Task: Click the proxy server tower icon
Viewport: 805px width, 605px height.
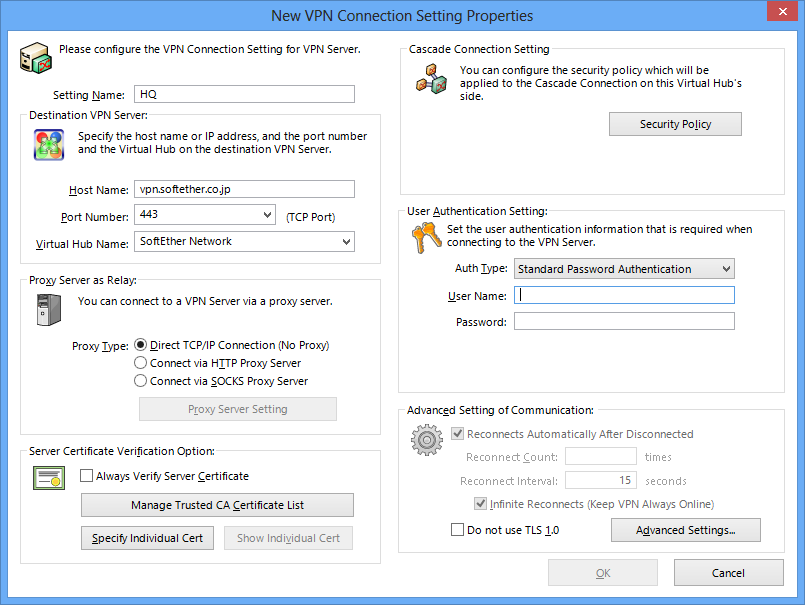Action: pos(49,310)
